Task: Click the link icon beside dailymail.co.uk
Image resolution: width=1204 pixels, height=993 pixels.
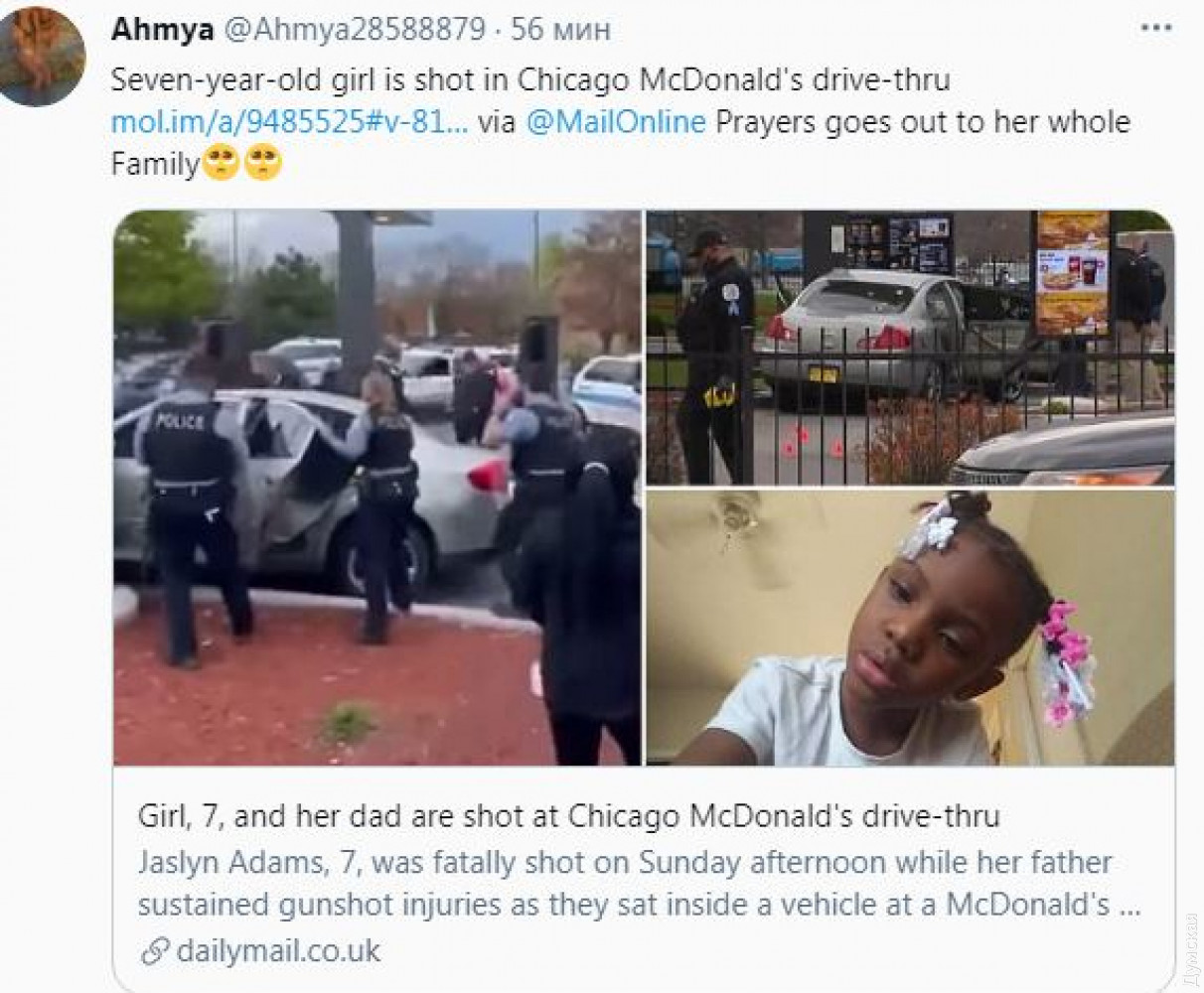Action: (x=155, y=952)
